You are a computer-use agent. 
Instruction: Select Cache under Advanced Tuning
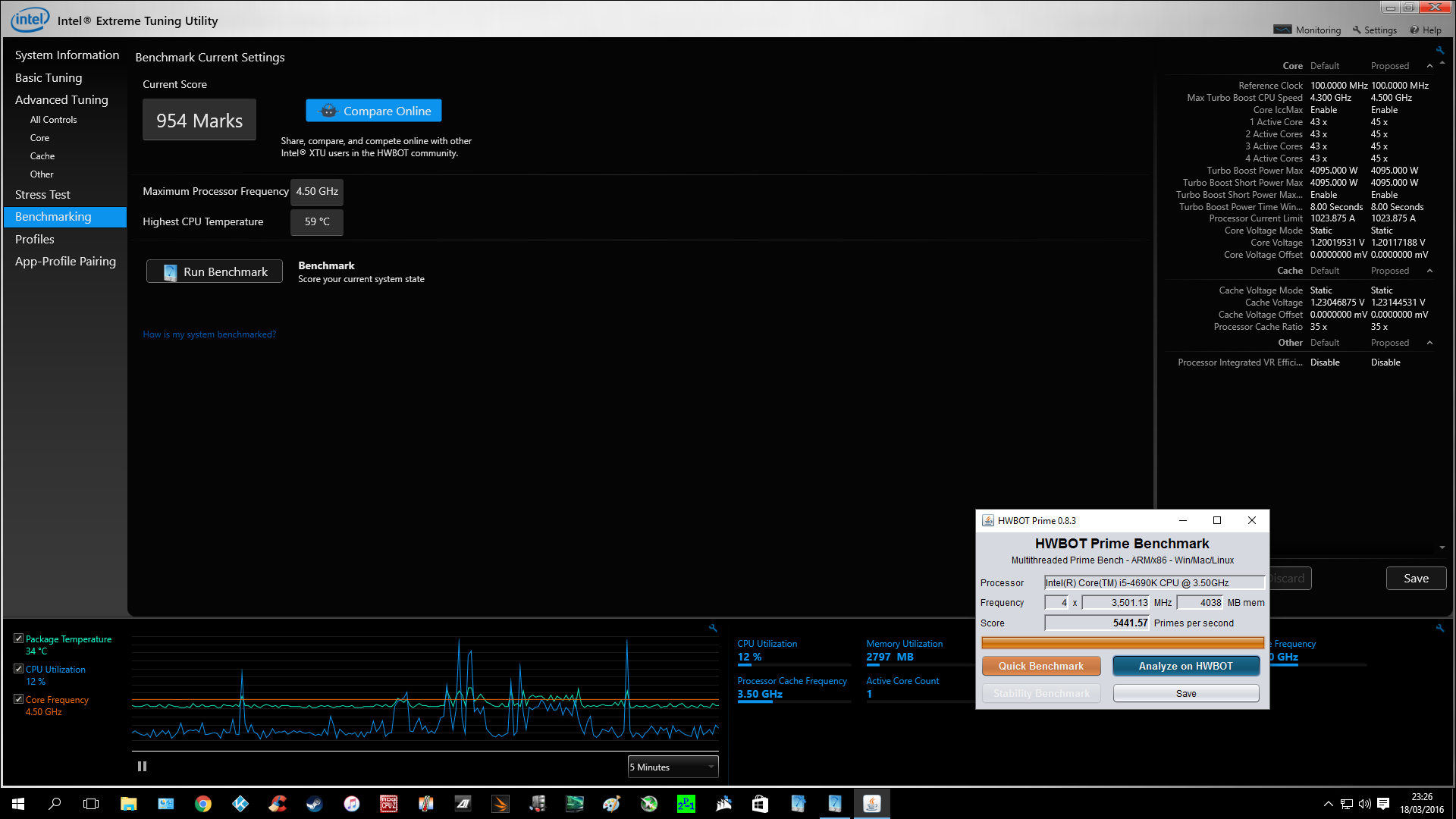click(x=42, y=156)
